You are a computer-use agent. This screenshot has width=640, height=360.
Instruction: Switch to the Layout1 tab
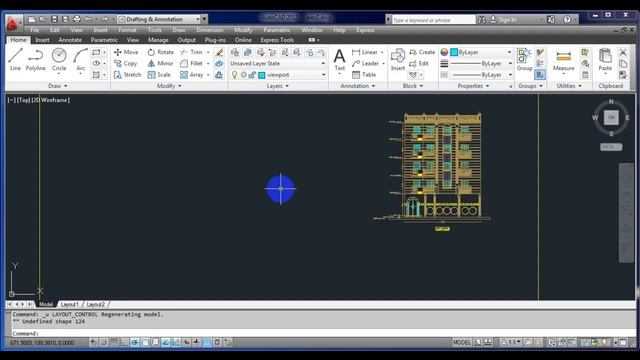[69, 304]
